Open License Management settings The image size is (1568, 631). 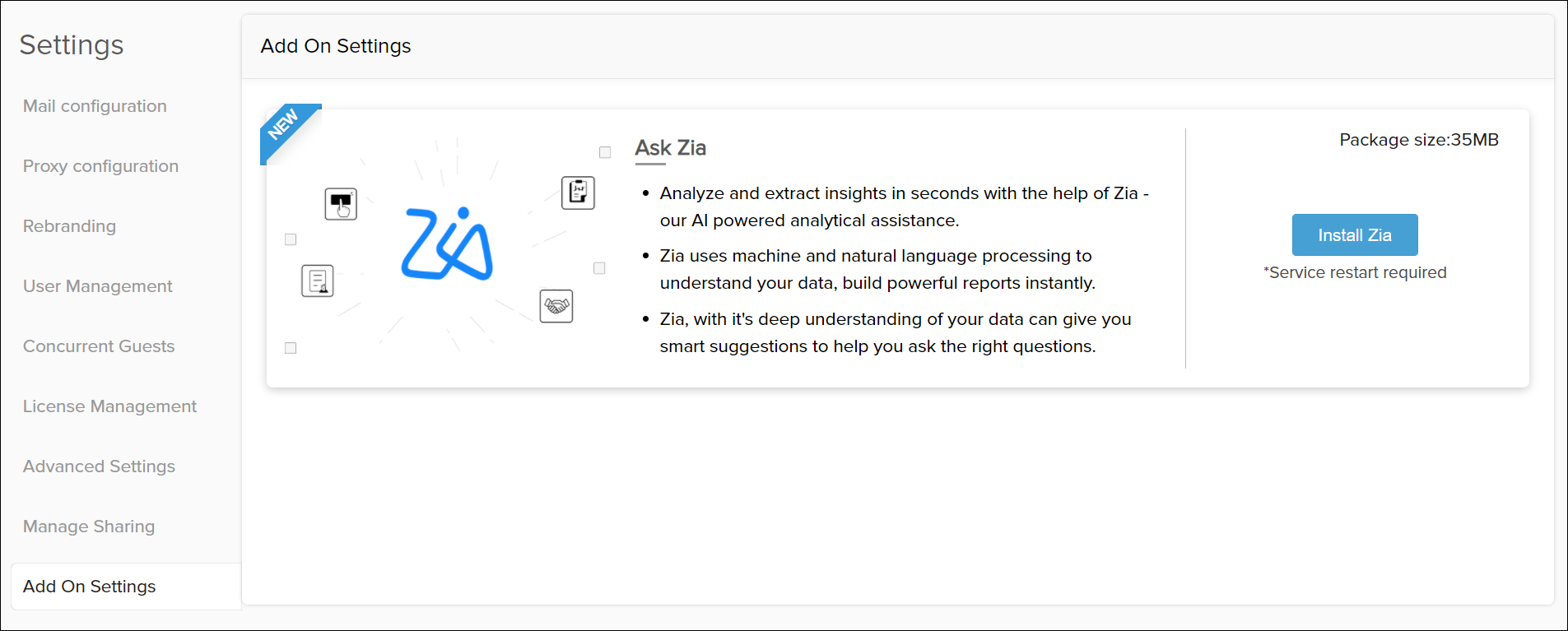click(109, 406)
